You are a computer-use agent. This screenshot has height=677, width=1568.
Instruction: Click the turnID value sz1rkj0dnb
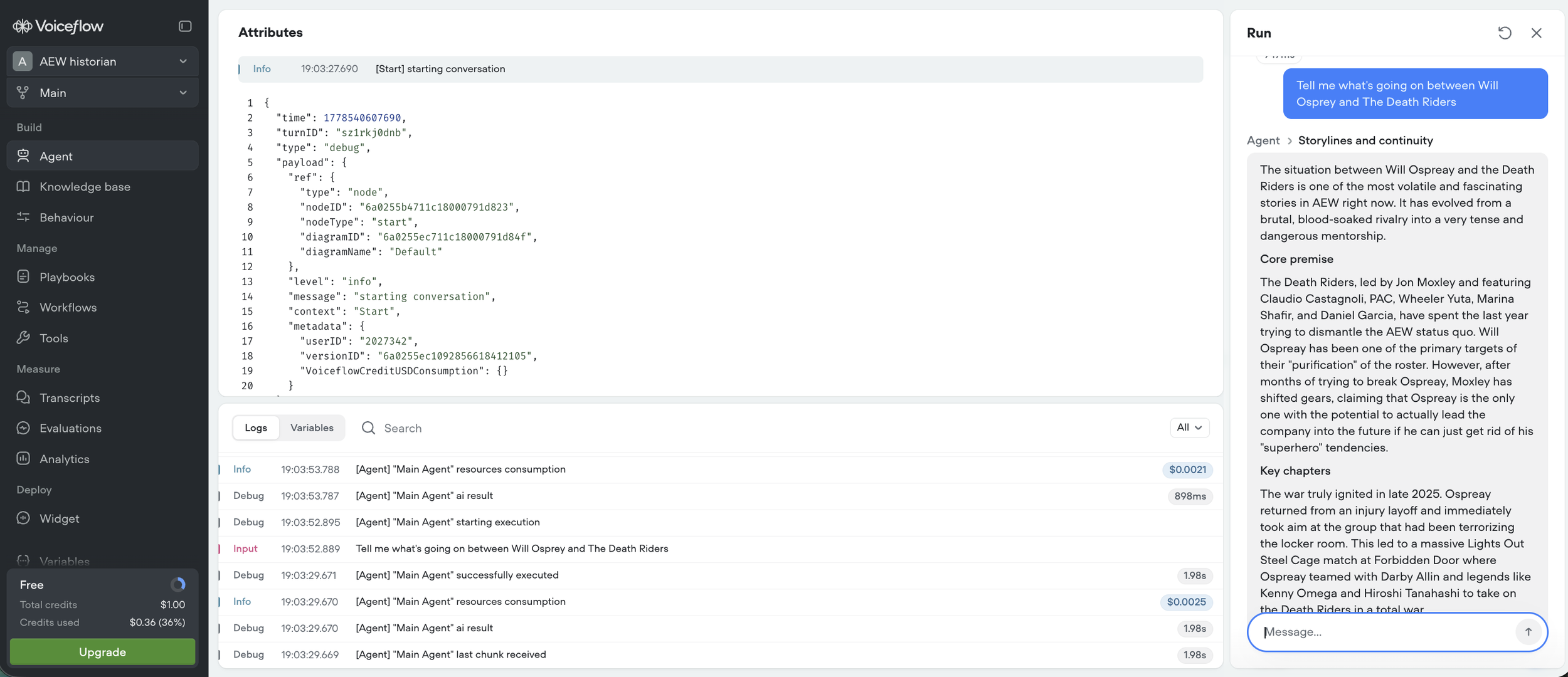371,133
